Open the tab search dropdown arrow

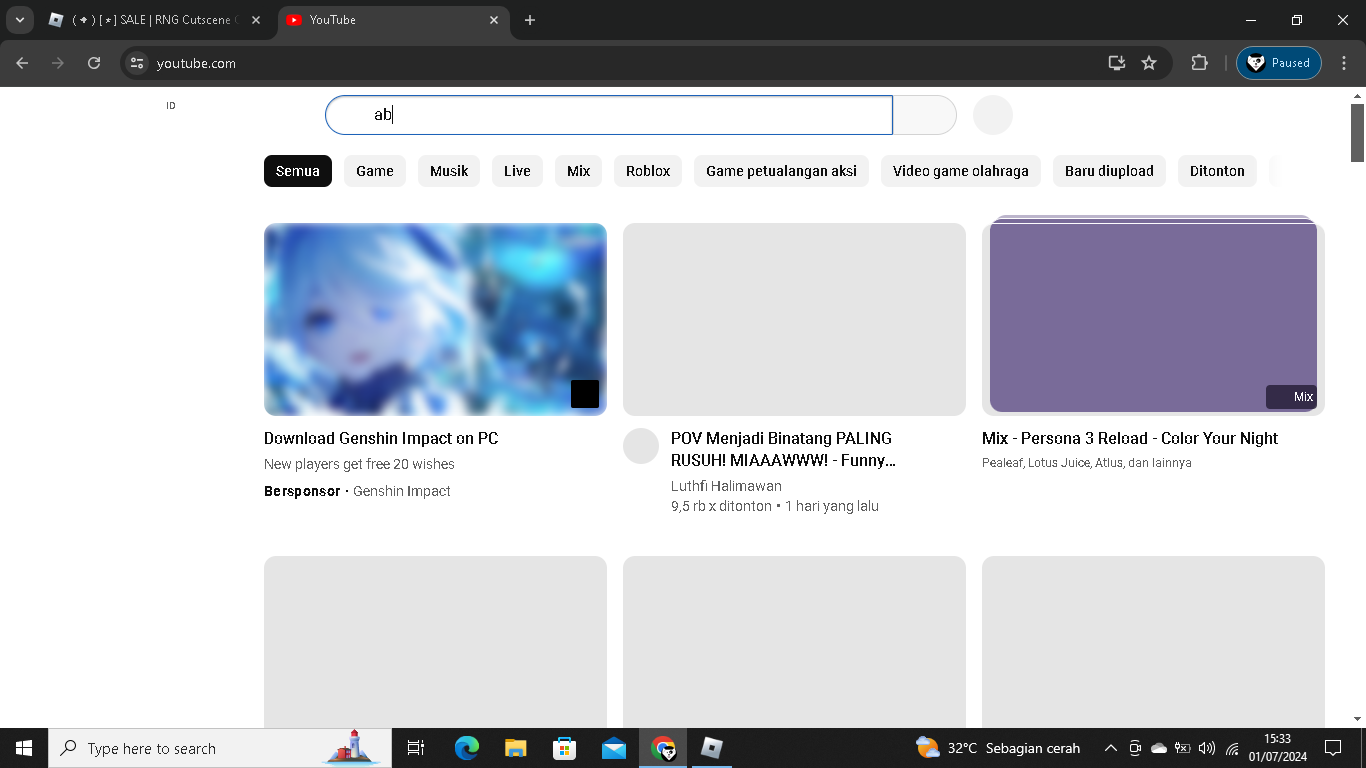19,20
